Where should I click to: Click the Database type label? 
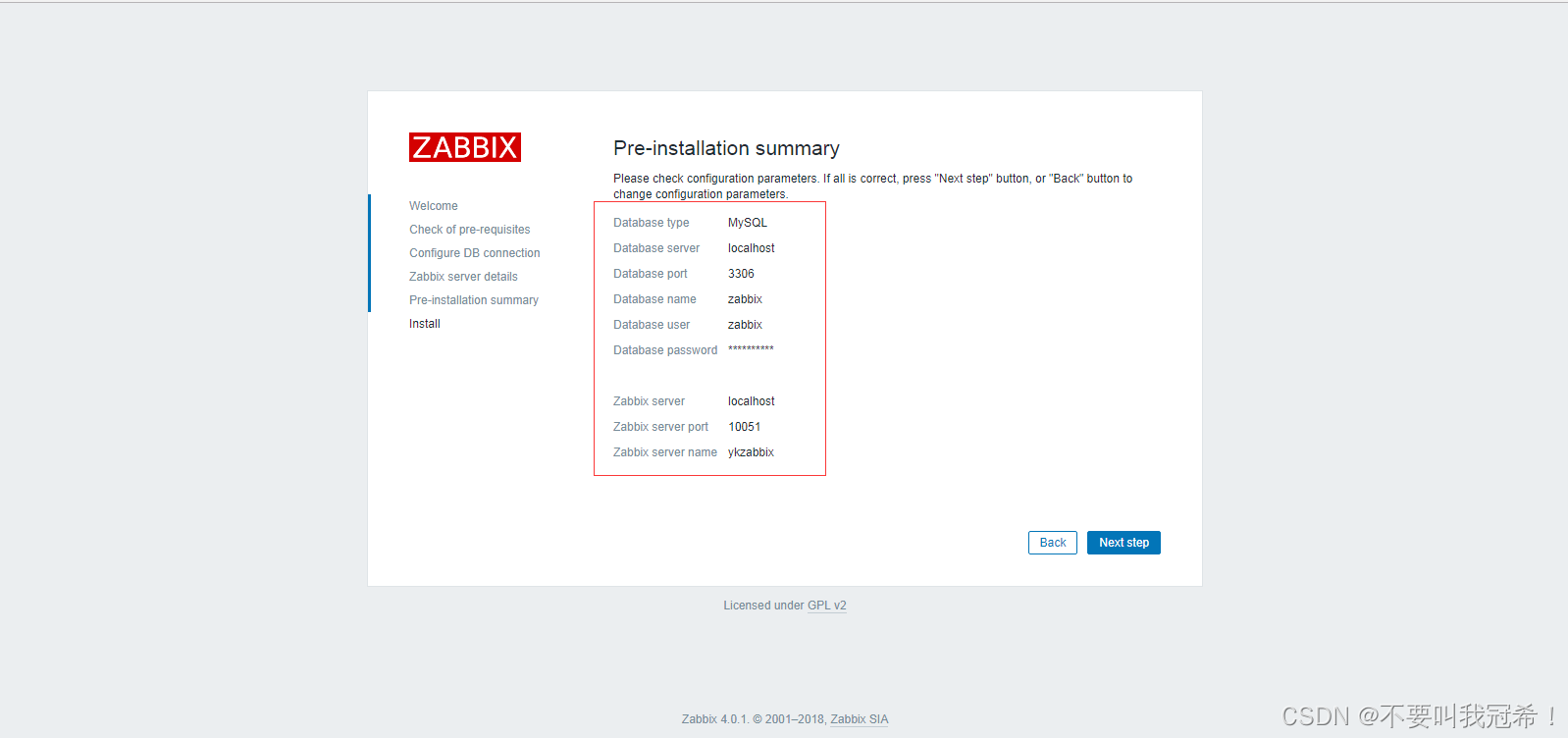[x=652, y=223]
